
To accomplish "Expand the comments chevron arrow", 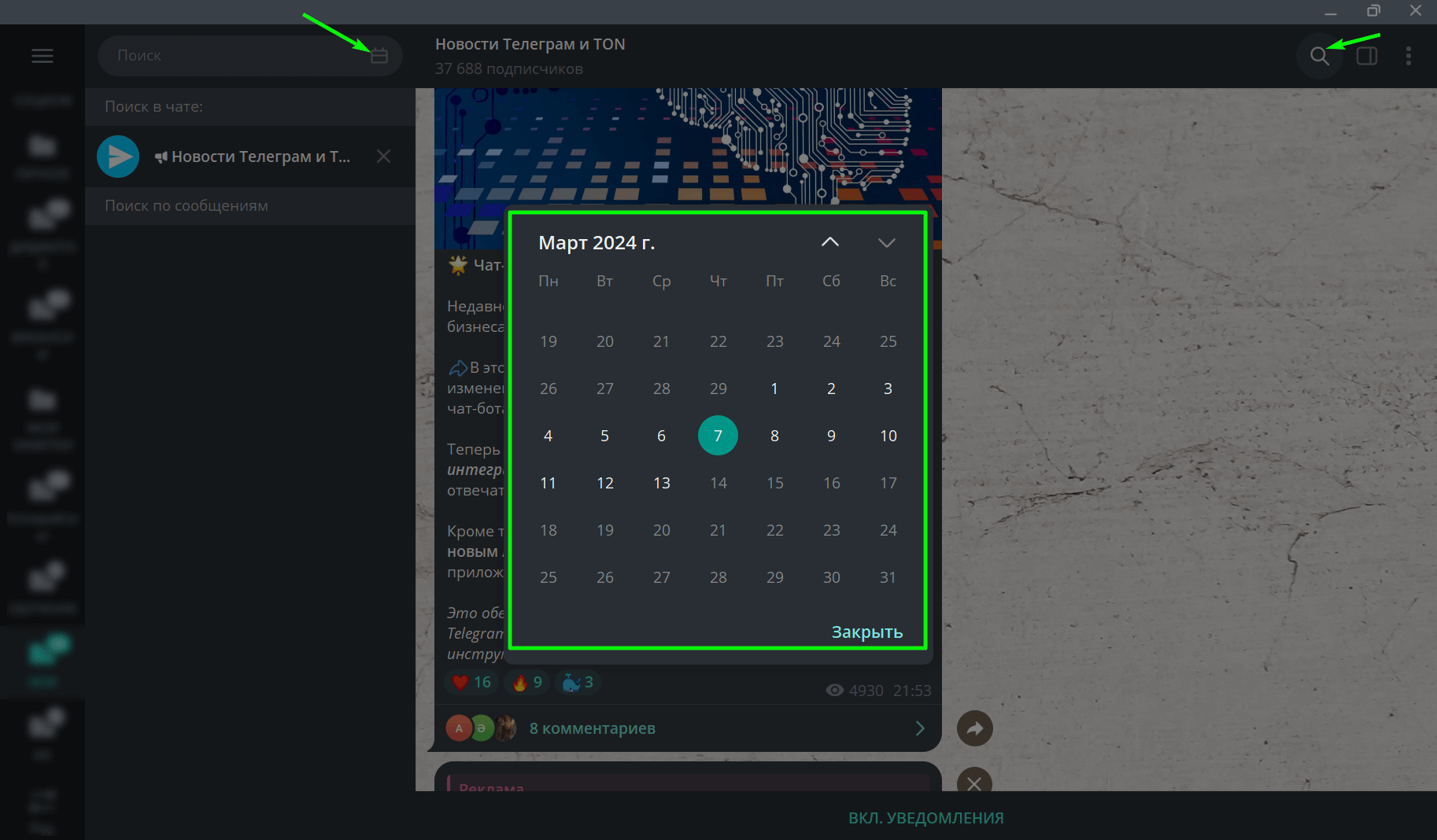I will click(x=920, y=728).
